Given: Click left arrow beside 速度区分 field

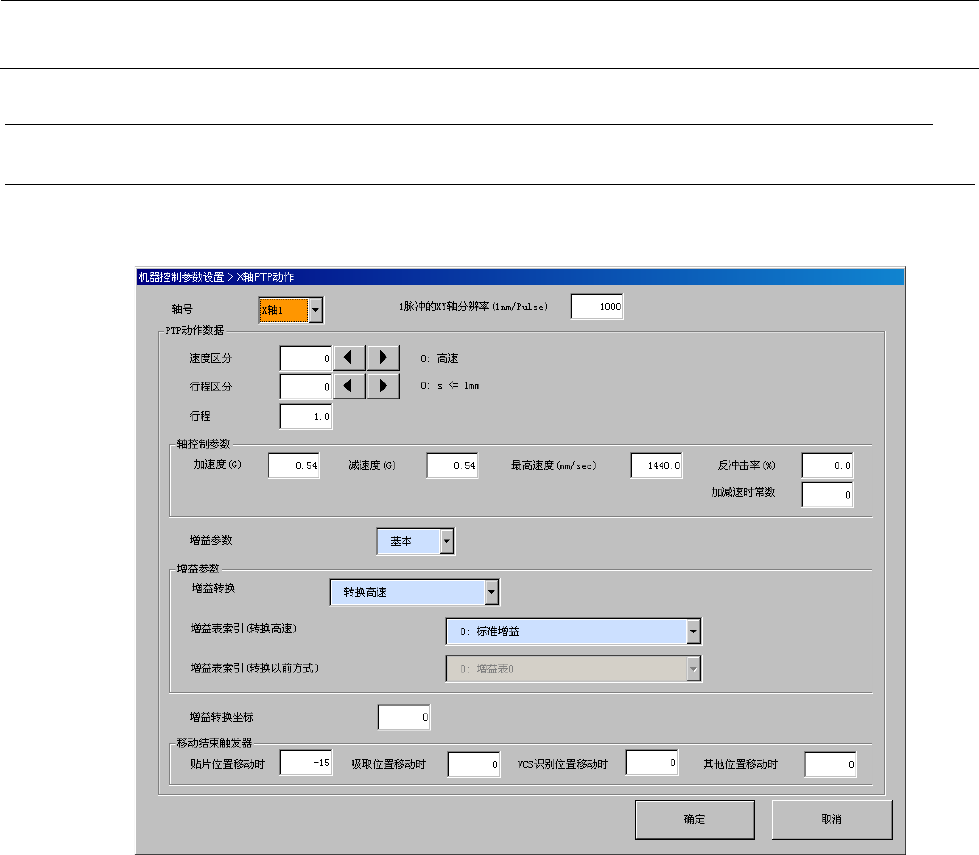Looking at the screenshot, I should click(349, 358).
